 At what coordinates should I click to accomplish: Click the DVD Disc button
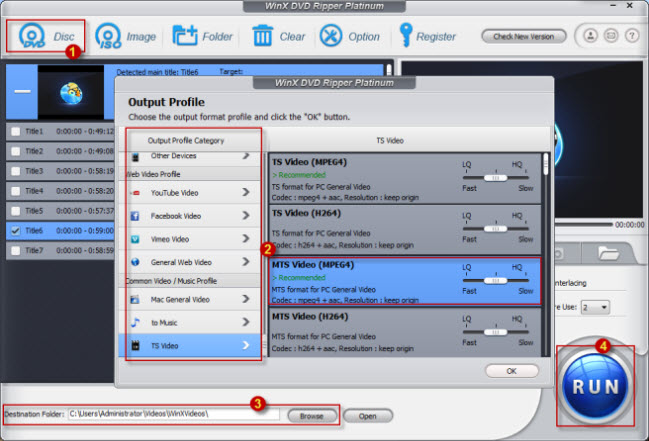(46, 36)
